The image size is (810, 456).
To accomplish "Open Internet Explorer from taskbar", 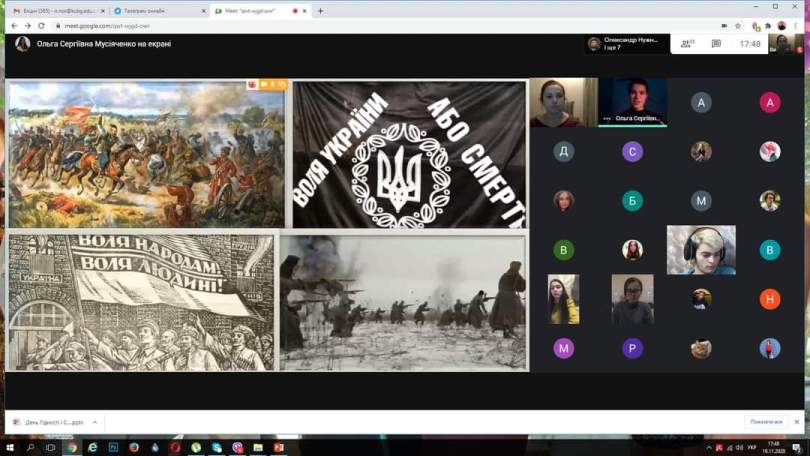I will tap(92, 448).
